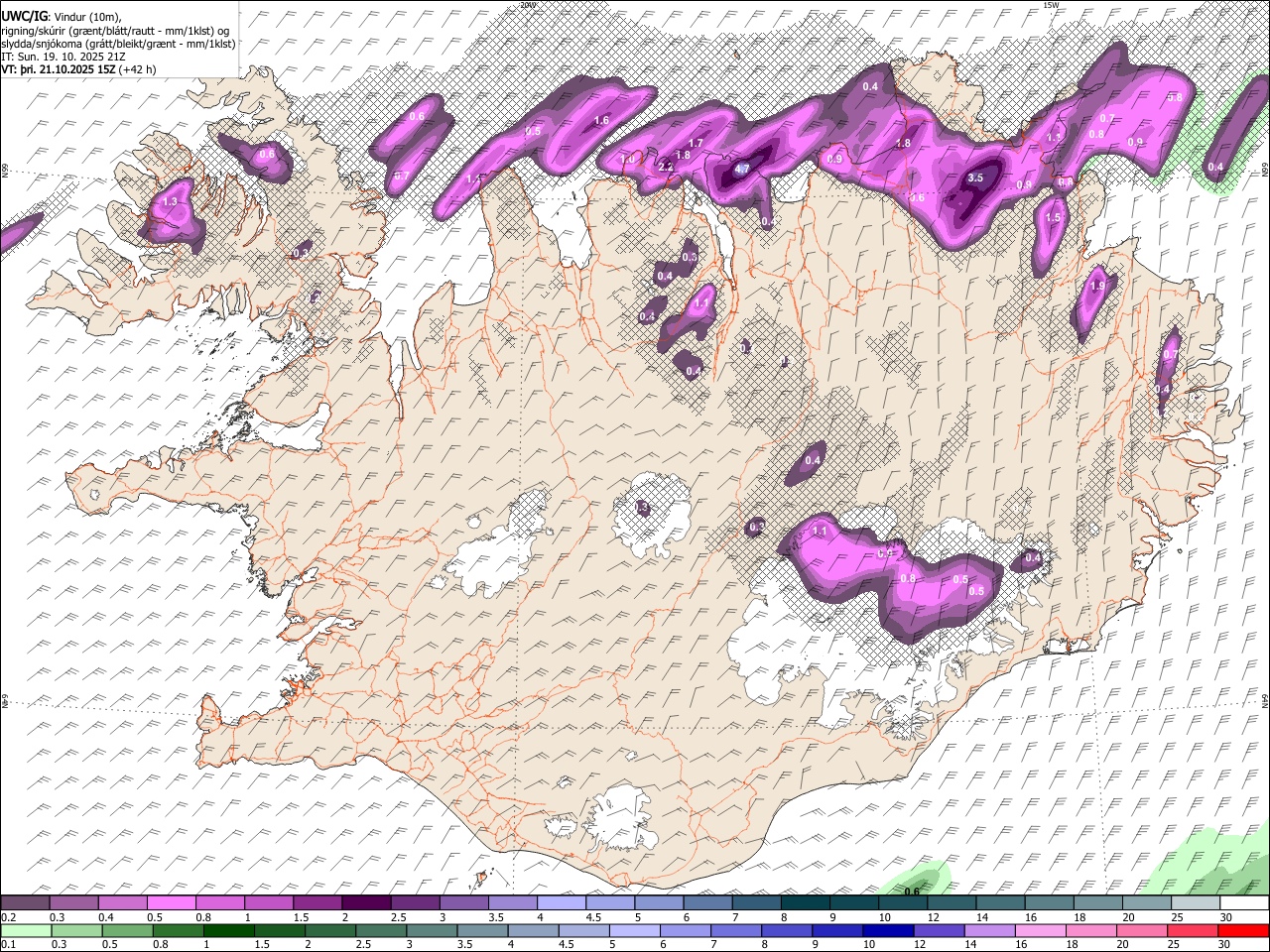Select the 'IT: Sun. 19. 10. 2025 21Z' line
The height and width of the screenshot is (952, 1270).
click(62, 57)
